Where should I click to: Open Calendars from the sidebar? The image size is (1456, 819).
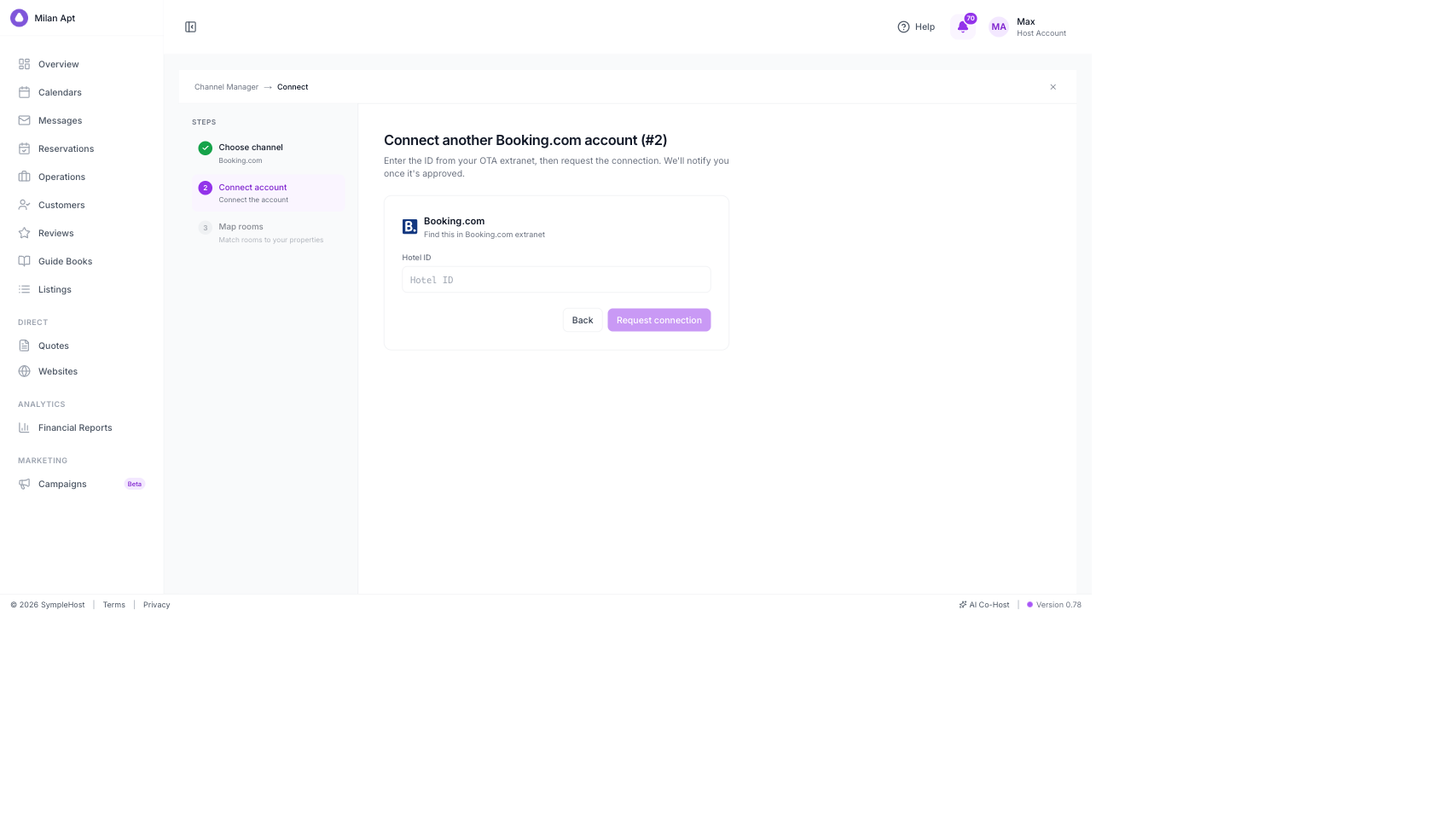coord(60,92)
